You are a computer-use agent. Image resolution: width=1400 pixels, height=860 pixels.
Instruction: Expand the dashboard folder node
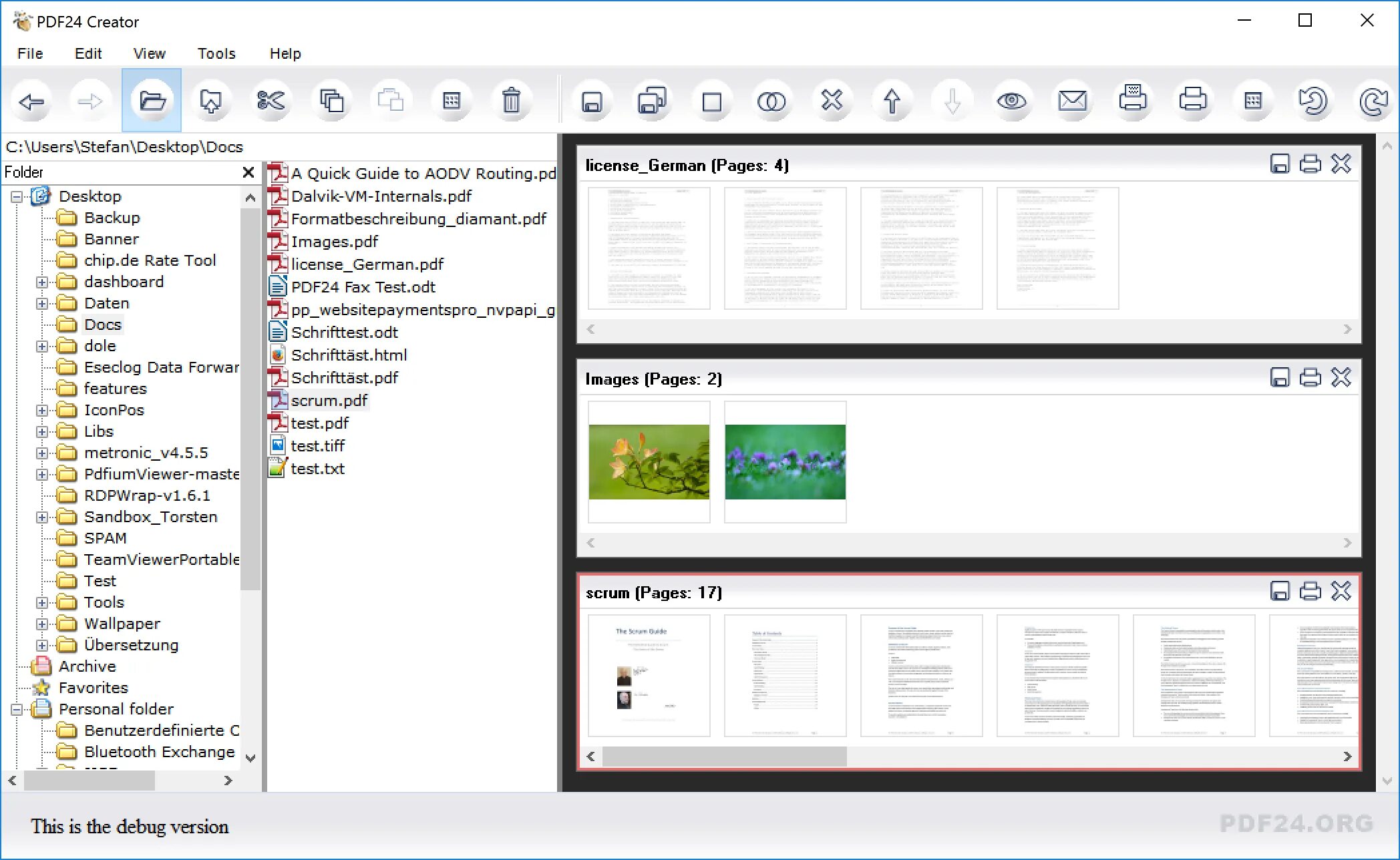[x=42, y=282]
